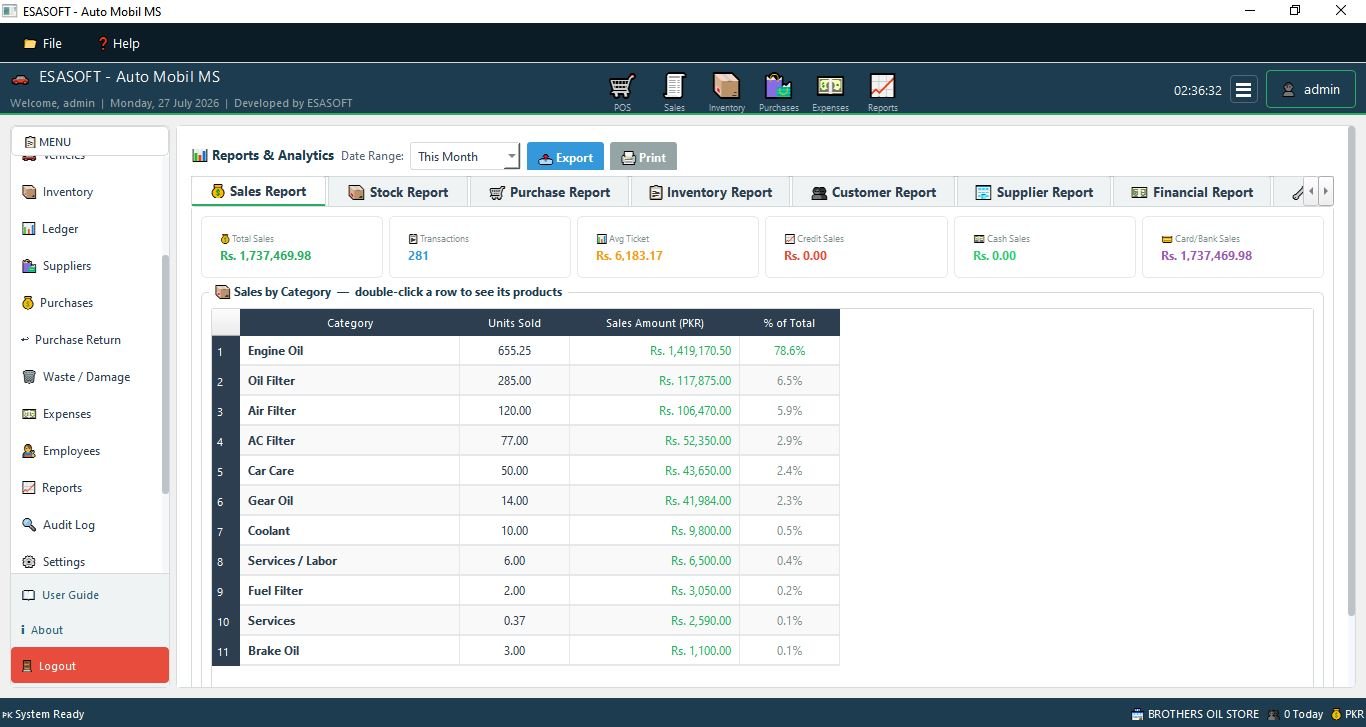Click the Cash Sales summary card

point(1044,247)
